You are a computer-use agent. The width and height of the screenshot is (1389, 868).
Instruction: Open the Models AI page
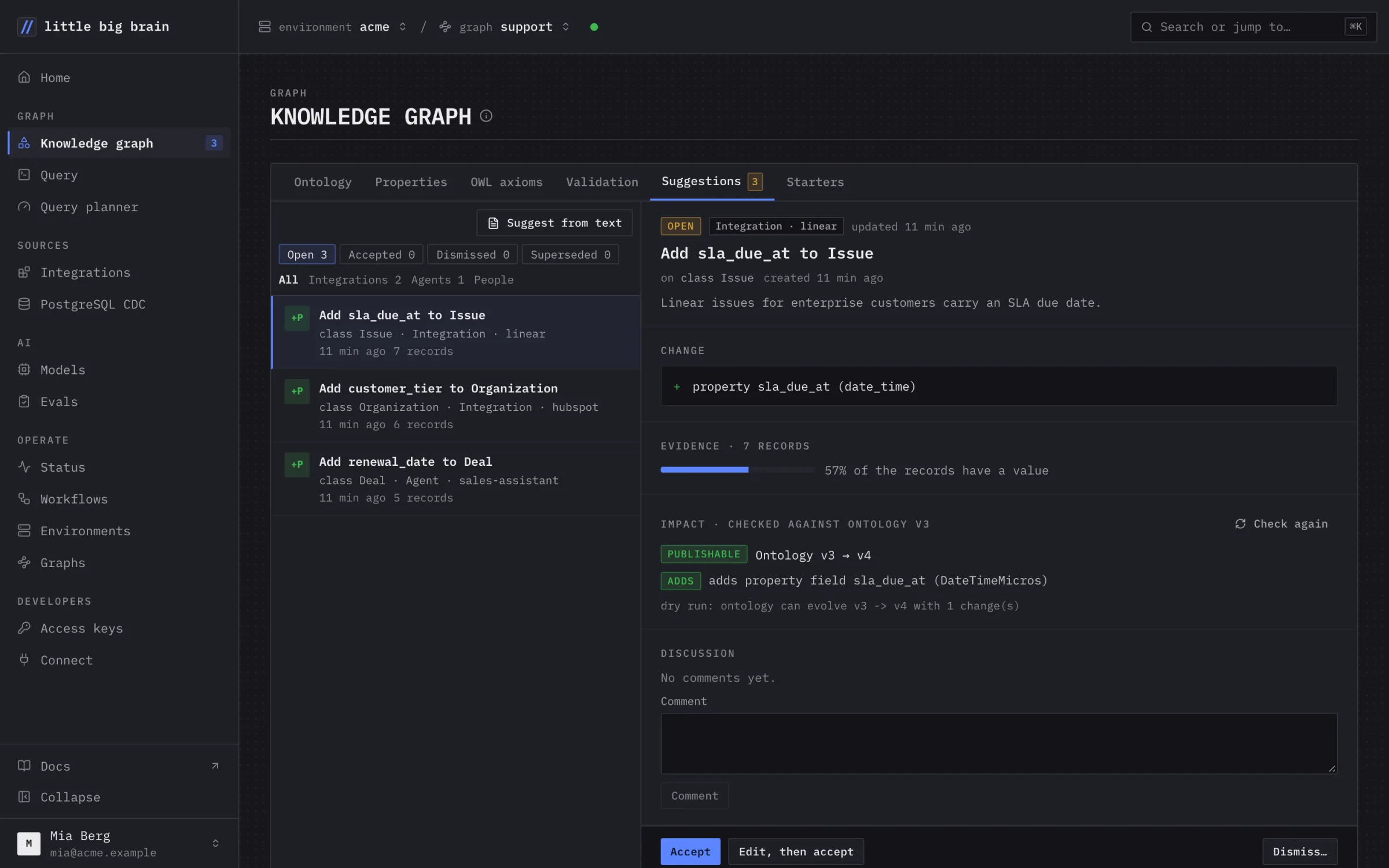119,369
